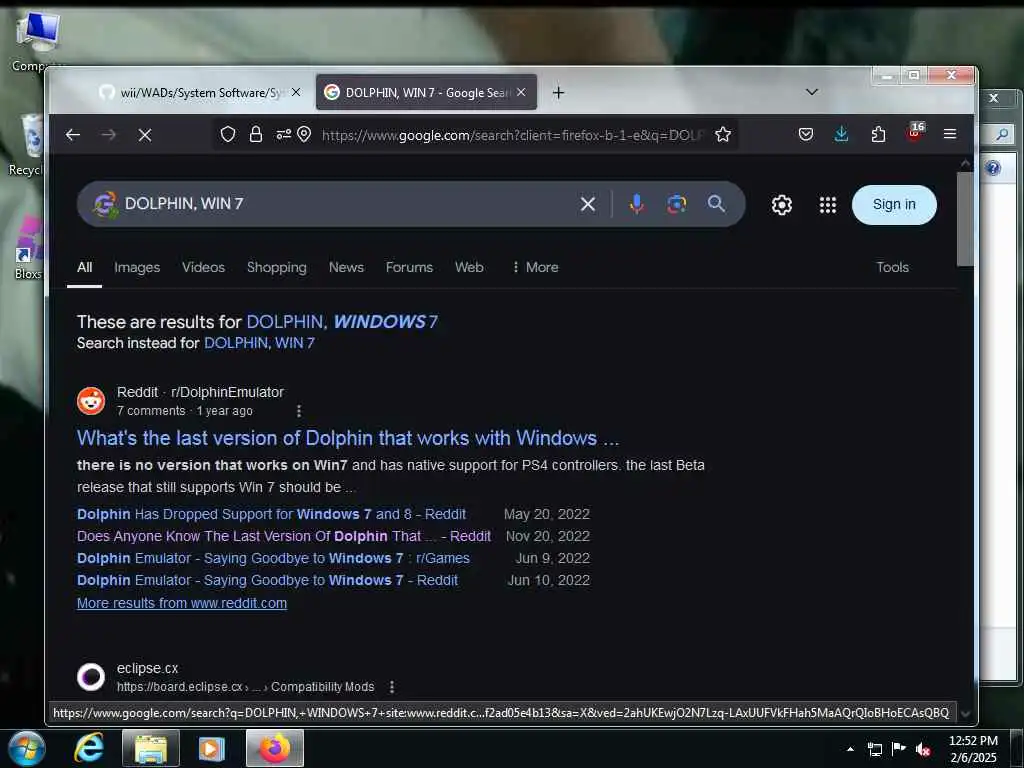Open More results from www.reddit.com
Image resolution: width=1024 pixels, height=768 pixels.
click(182, 603)
